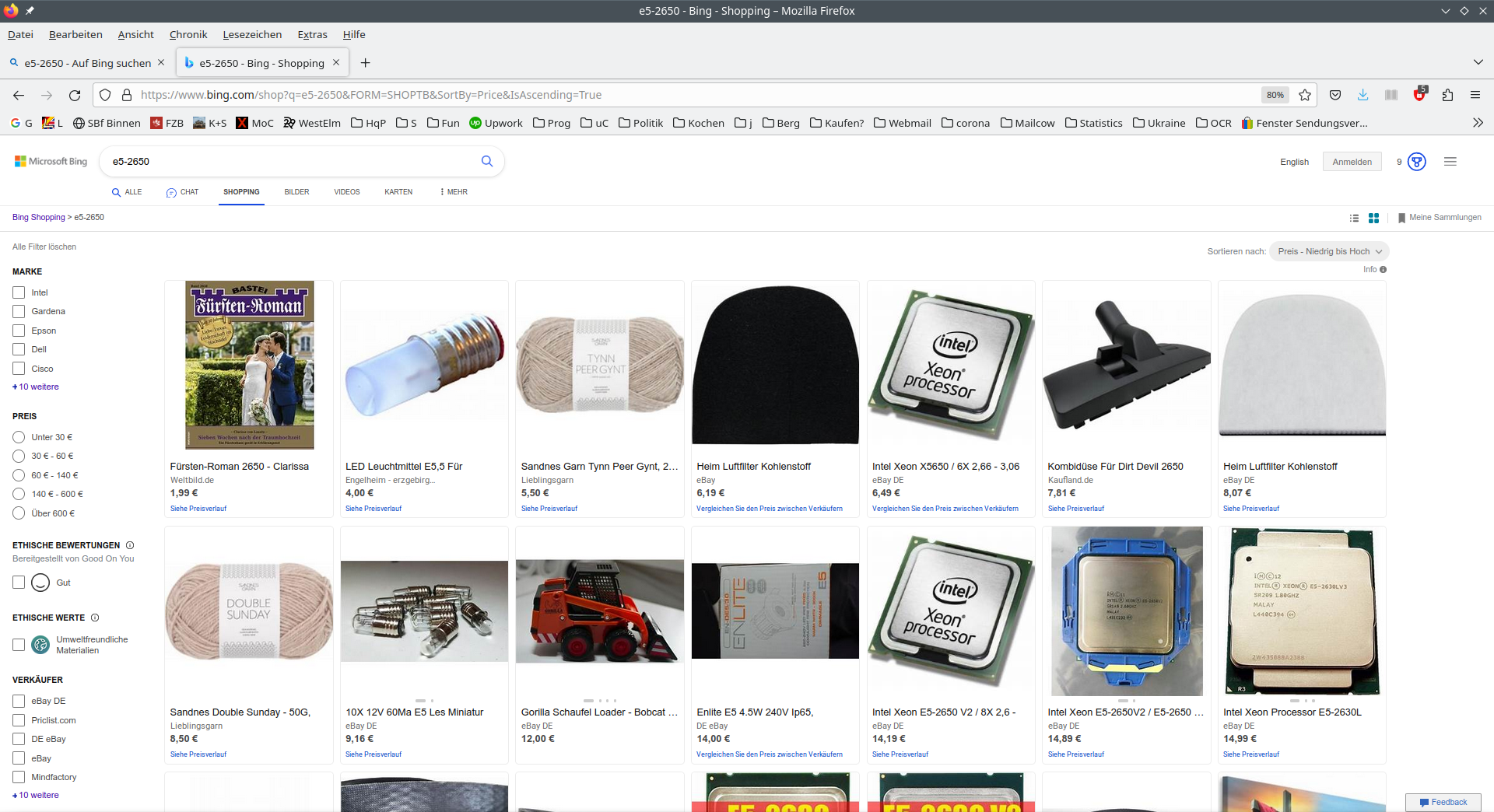This screenshot has height=812, width=1494.
Task: Open a new browser tab
Action: click(x=365, y=63)
